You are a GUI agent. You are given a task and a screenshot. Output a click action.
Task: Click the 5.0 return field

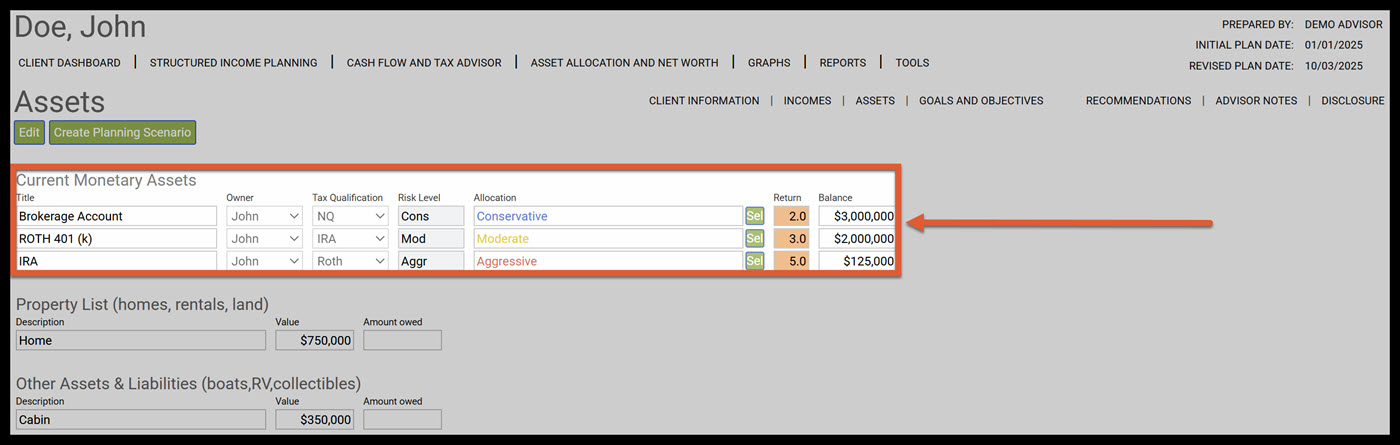(x=791, y=261)
